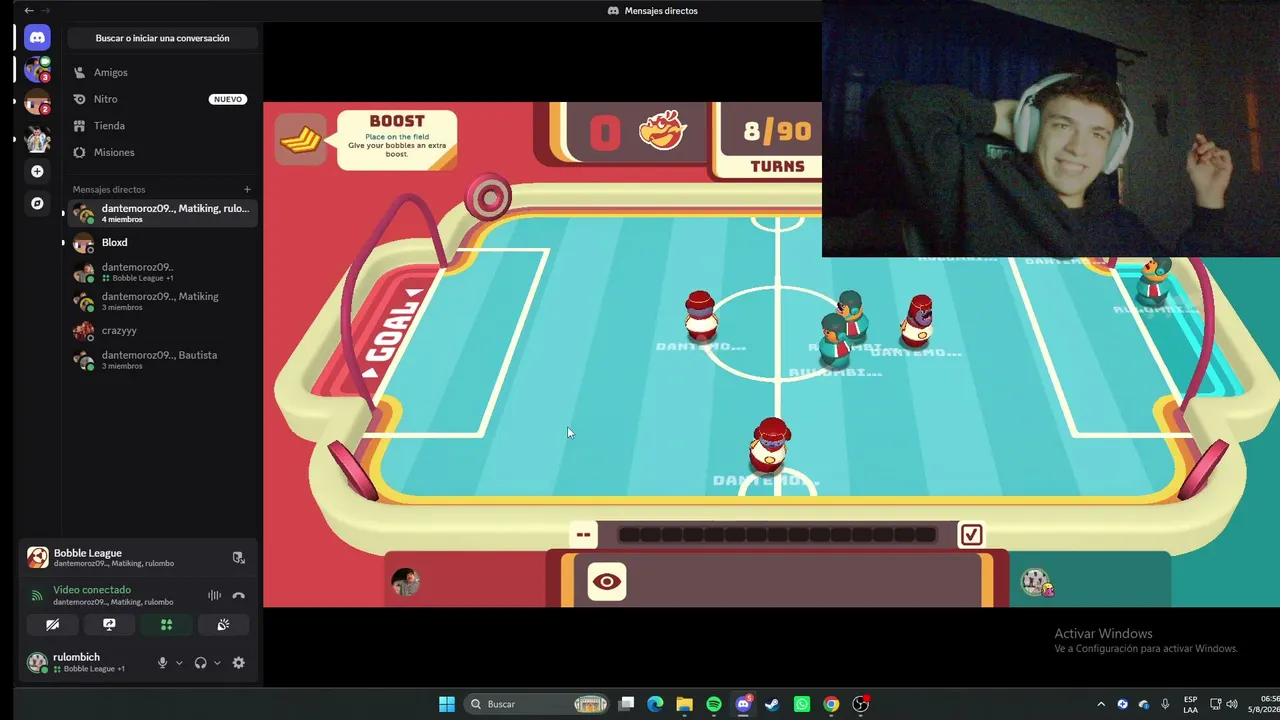Open WhatsApp from the taskbar
The height and width of the screenshot is (720, 1280).
pyautogui.click(x=802, y=704)
